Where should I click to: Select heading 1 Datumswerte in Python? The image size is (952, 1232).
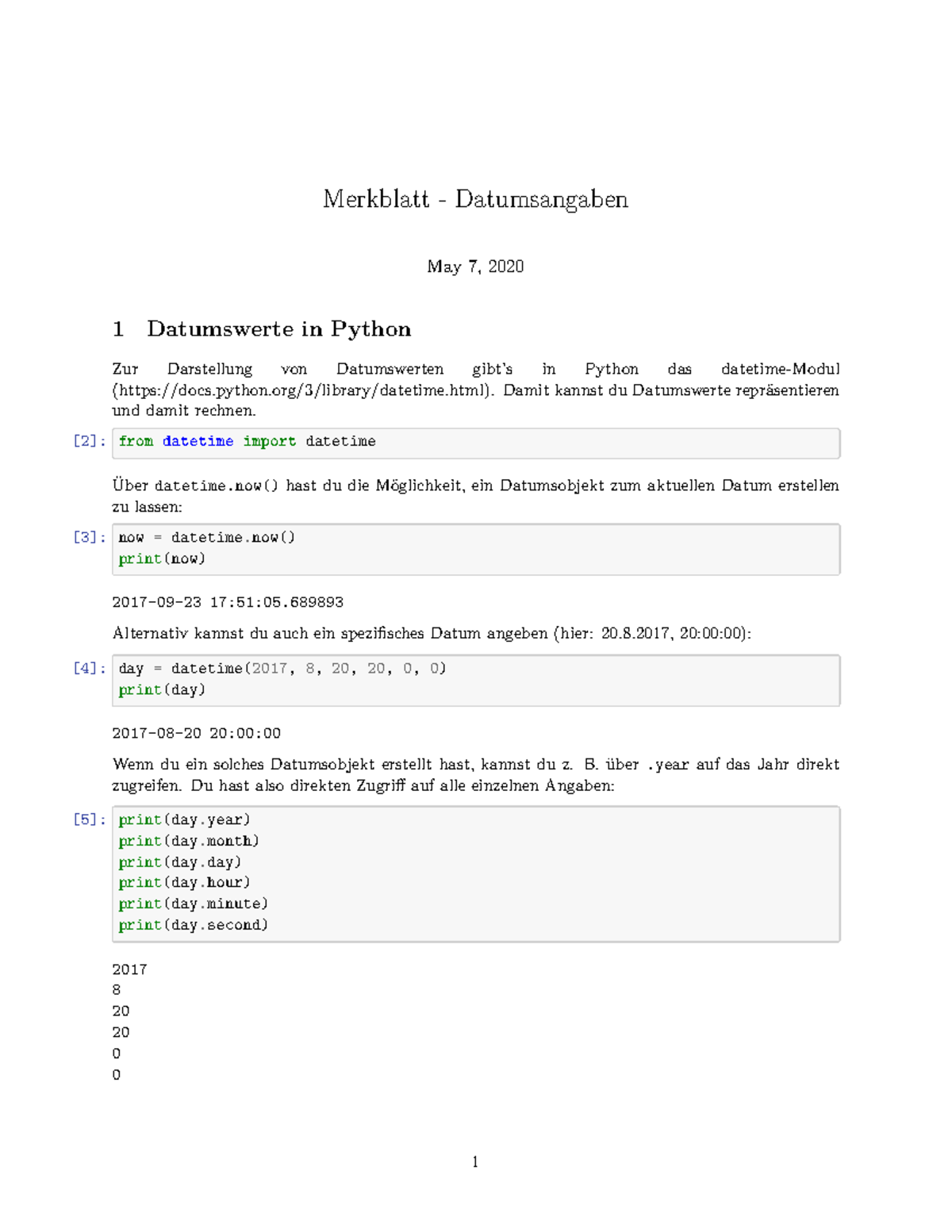click(262, 328)
